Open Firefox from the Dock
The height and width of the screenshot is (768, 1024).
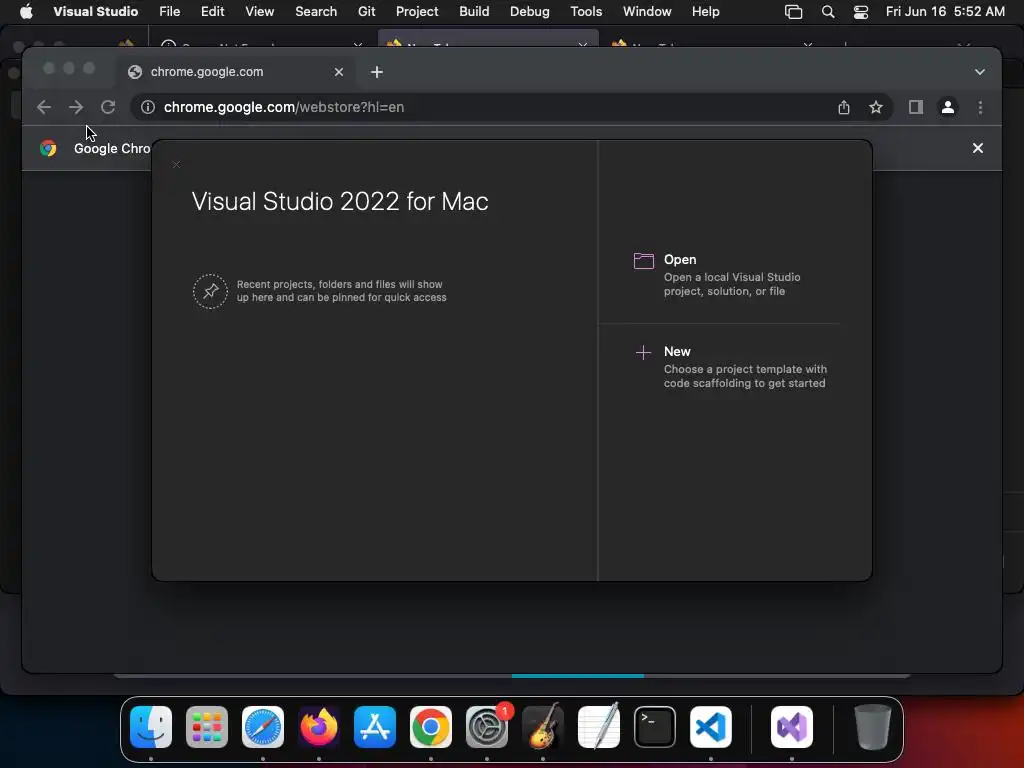click(x=319, y=727)
